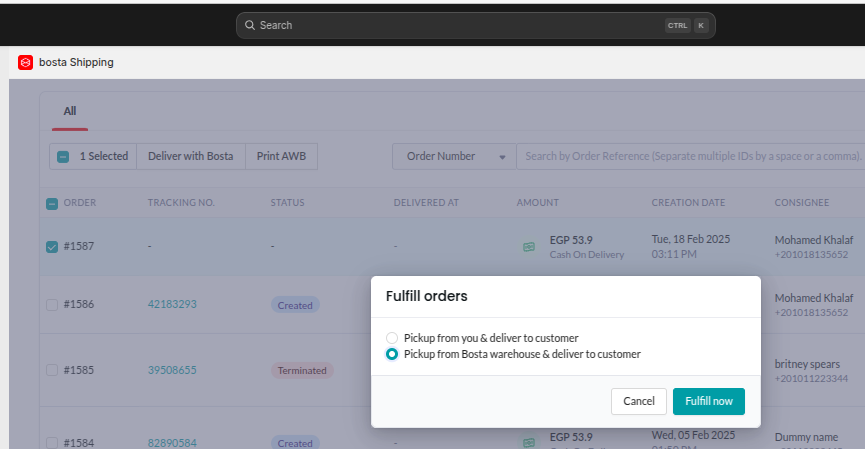
Task: Click EGP 53.9 amount for order #1587
Action: tap(571, 240)
